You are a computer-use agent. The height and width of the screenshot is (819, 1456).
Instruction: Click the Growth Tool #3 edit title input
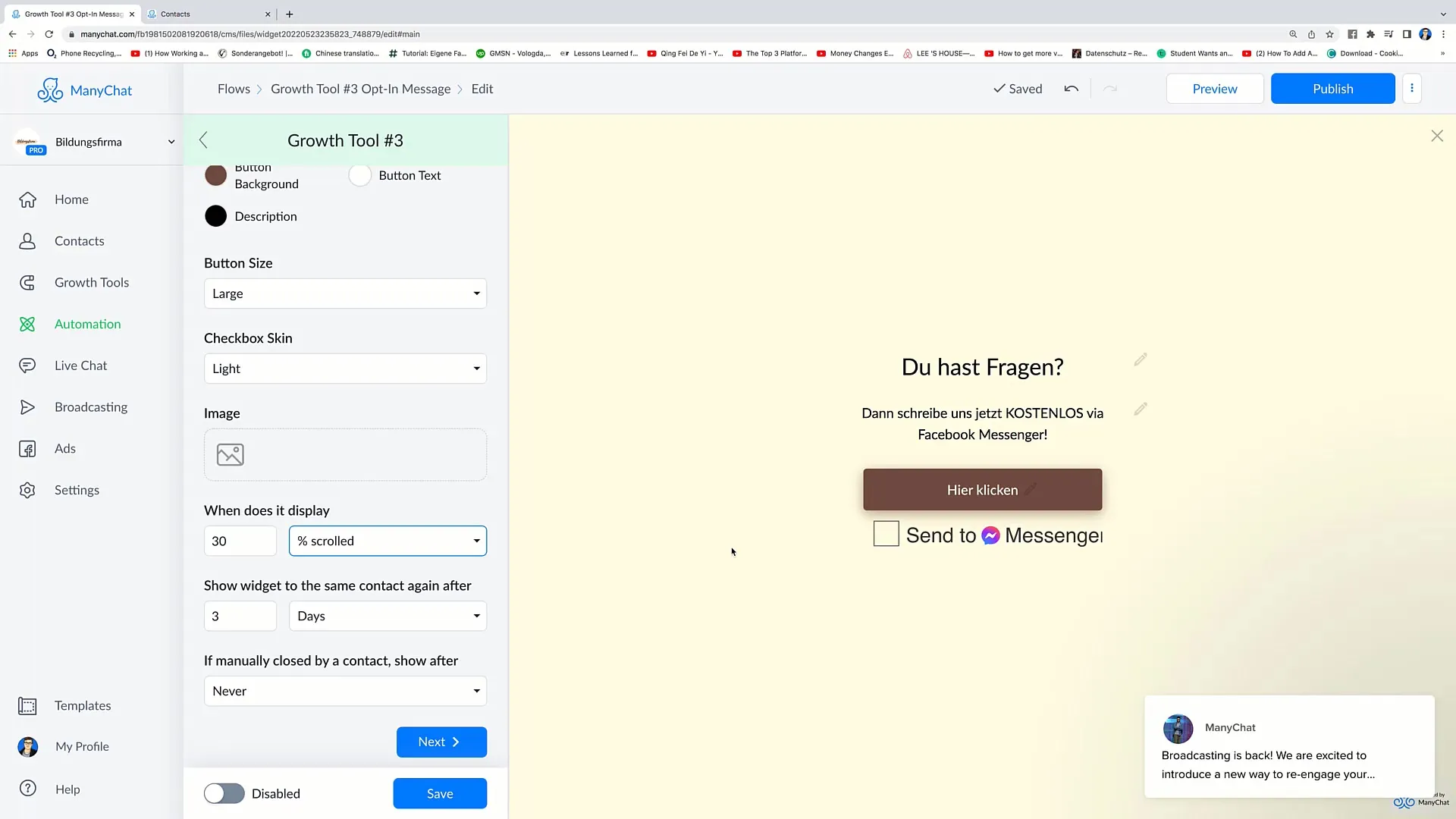(x=346, y=140)
